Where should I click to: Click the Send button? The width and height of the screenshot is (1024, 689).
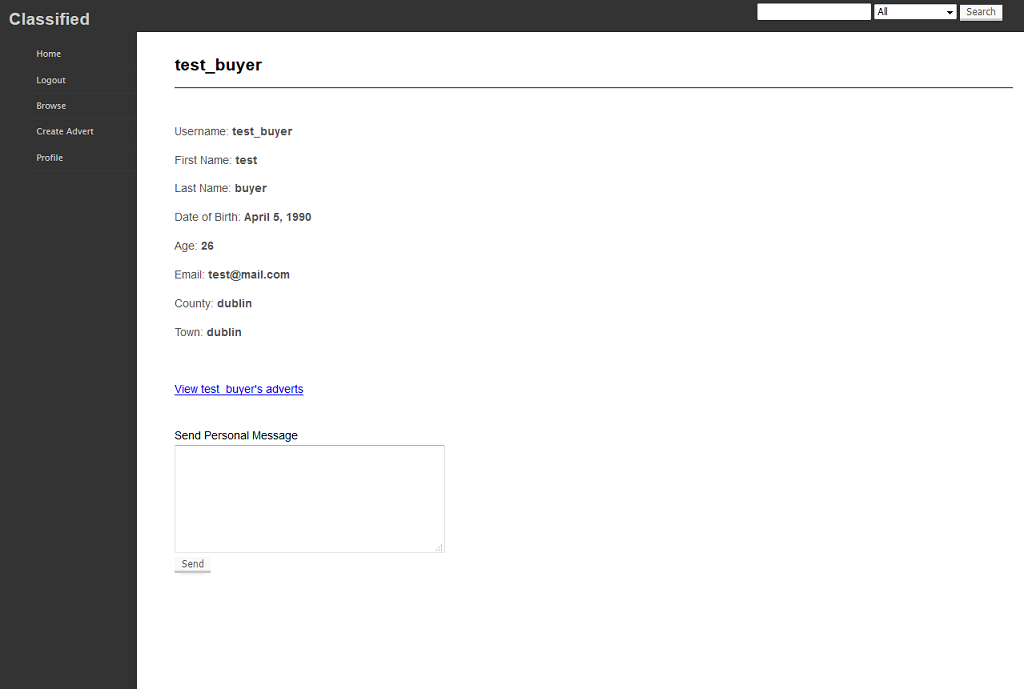coord(192,564)
